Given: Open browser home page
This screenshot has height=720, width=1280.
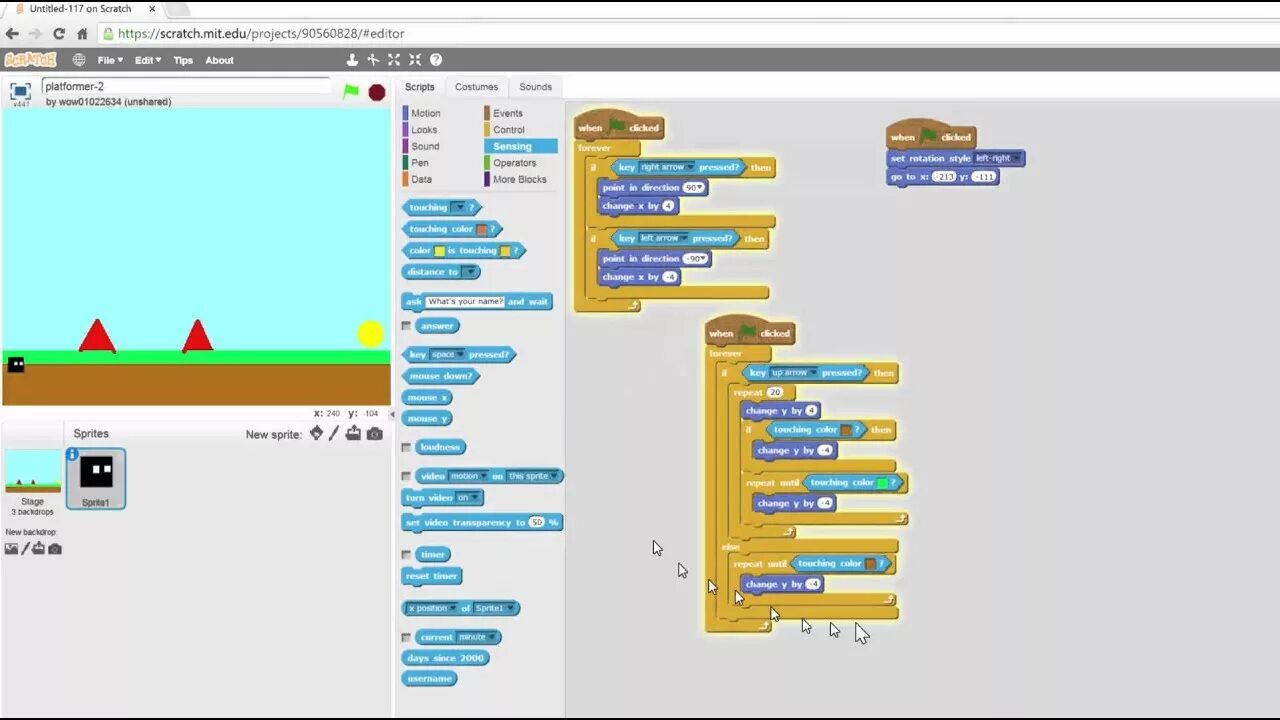Looking at the screenshot, I should 82,33.
